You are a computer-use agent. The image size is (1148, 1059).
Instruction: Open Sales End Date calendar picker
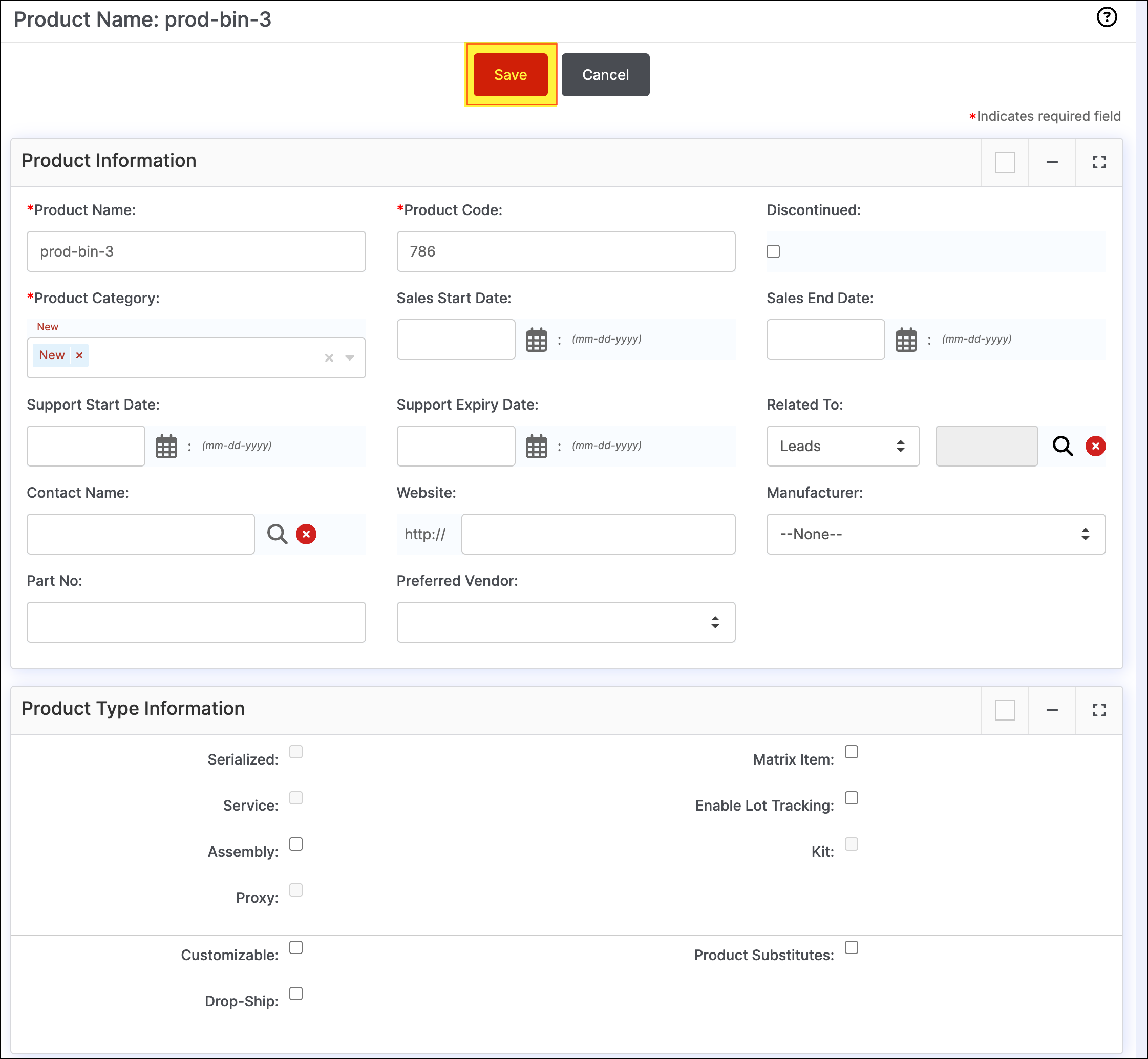(906, 340)
